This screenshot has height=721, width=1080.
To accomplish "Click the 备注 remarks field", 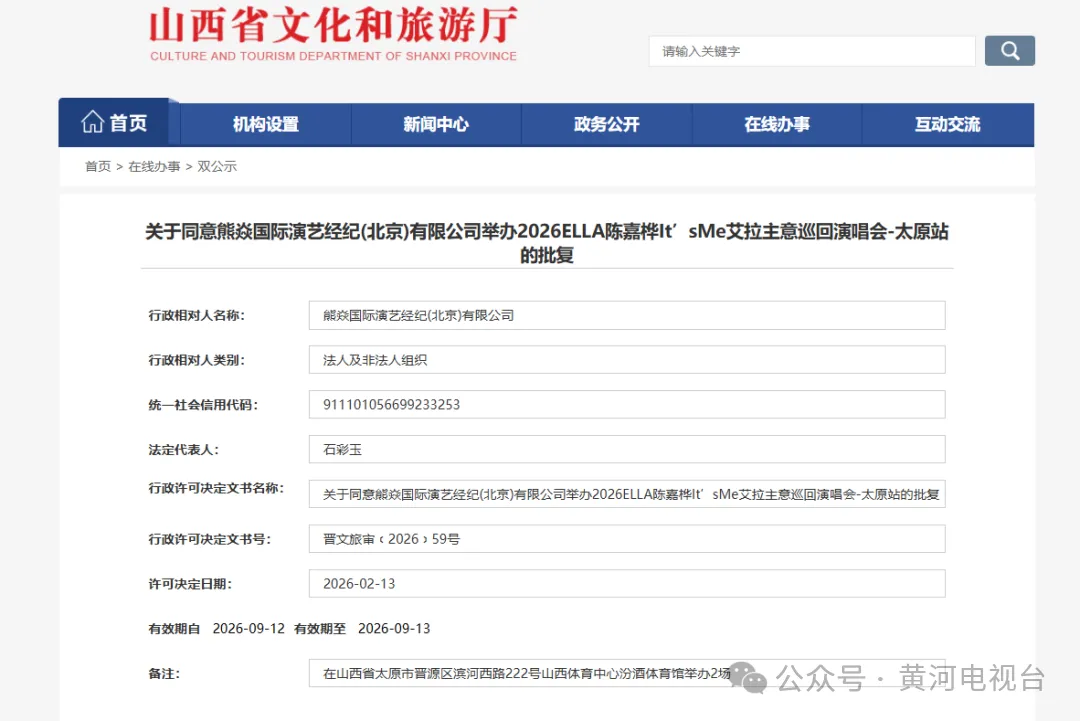I will 627,673.
